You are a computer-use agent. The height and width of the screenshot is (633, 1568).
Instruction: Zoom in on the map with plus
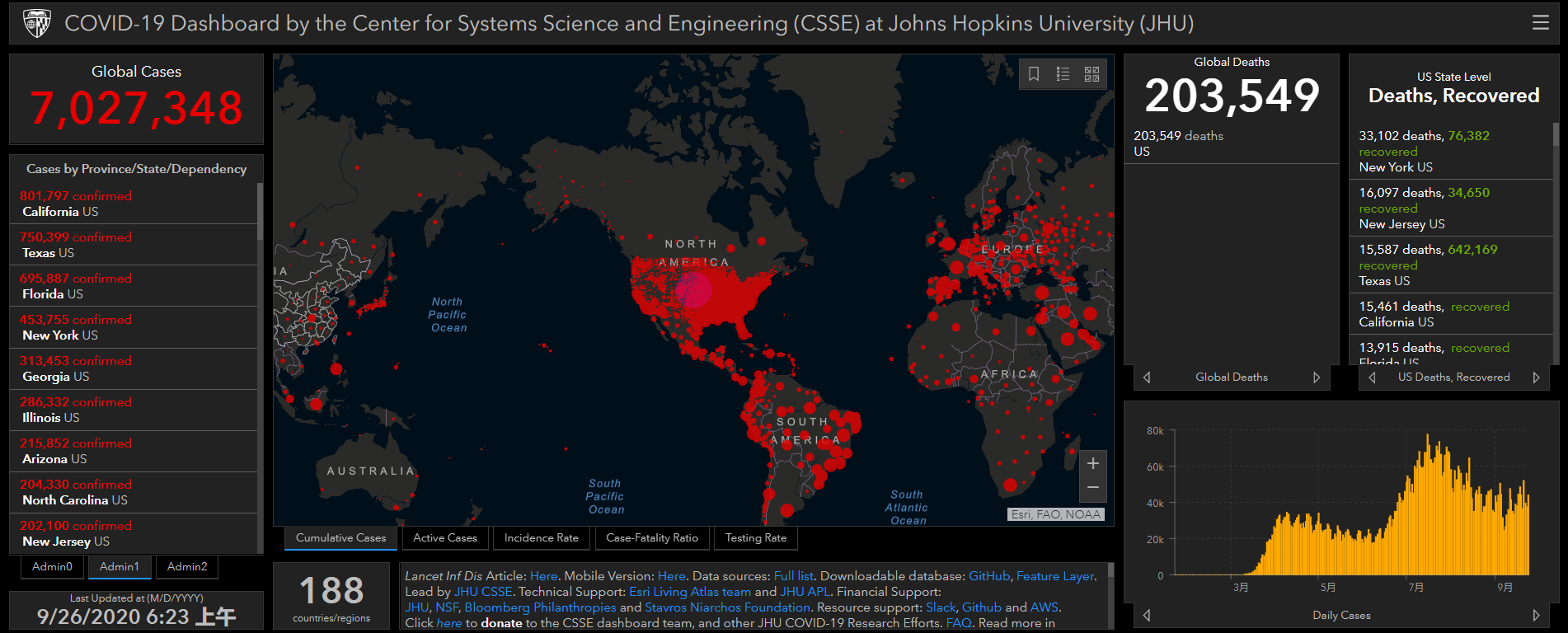1092,463
